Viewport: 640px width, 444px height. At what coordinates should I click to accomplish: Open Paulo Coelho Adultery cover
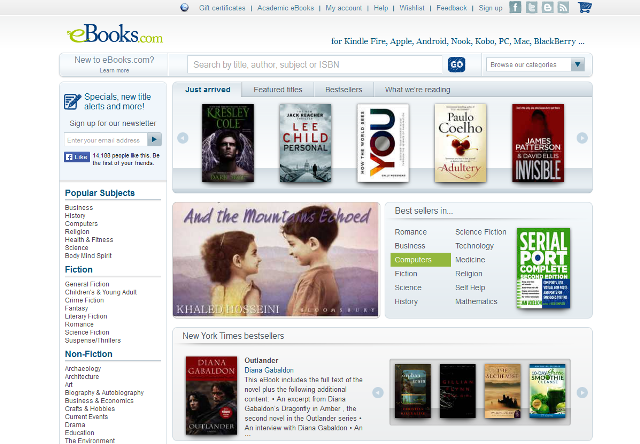click(460, 143)
